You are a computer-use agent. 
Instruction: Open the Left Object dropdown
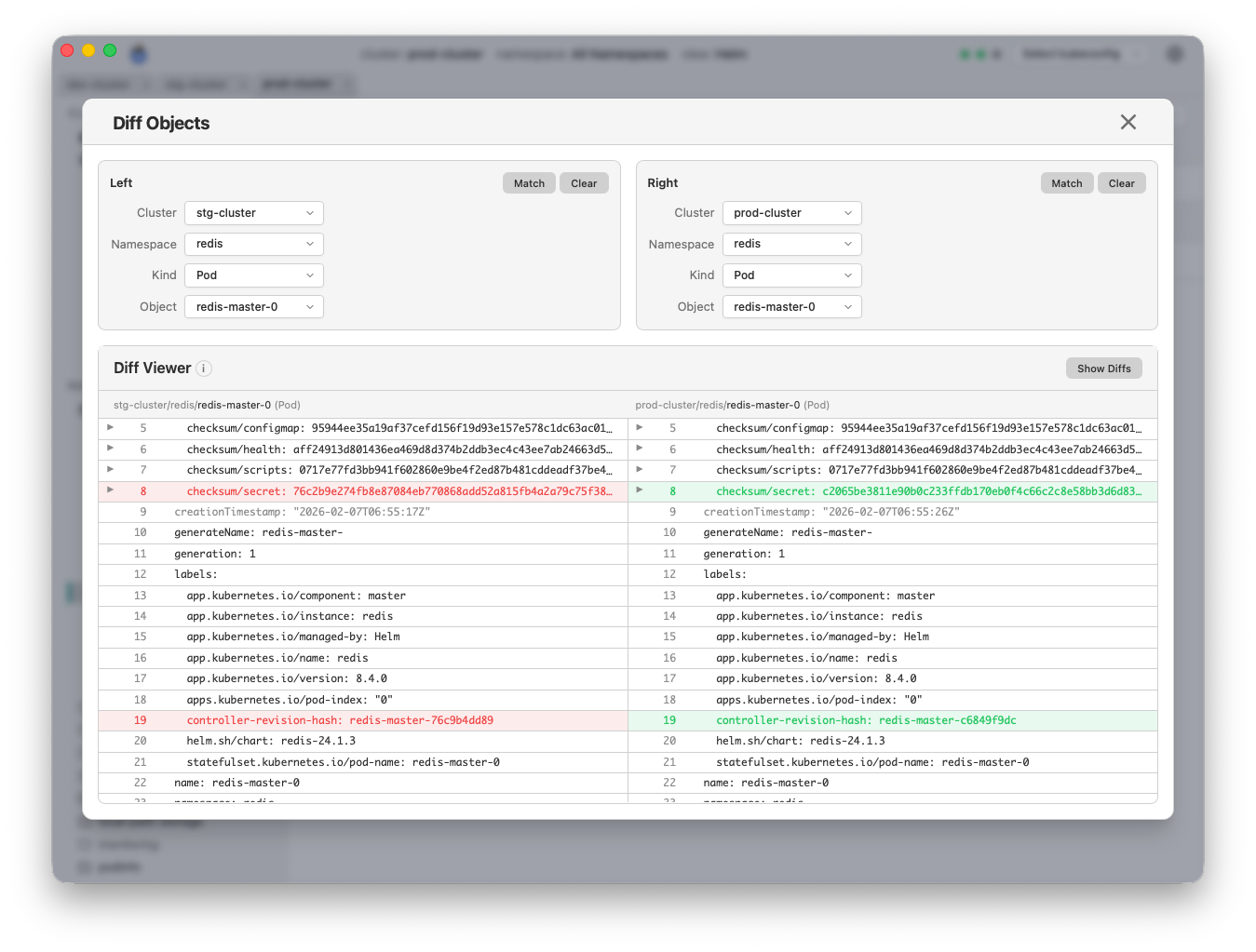pyautogui.click(x=253, y=306)
